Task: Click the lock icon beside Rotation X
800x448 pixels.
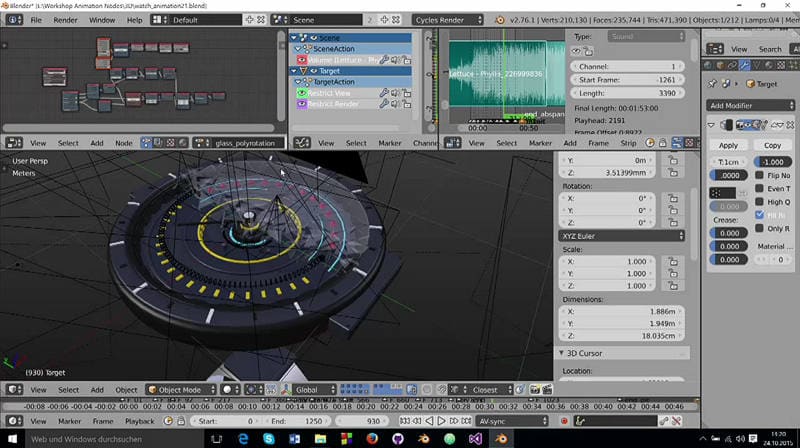Action: click(x=673, y=198)
